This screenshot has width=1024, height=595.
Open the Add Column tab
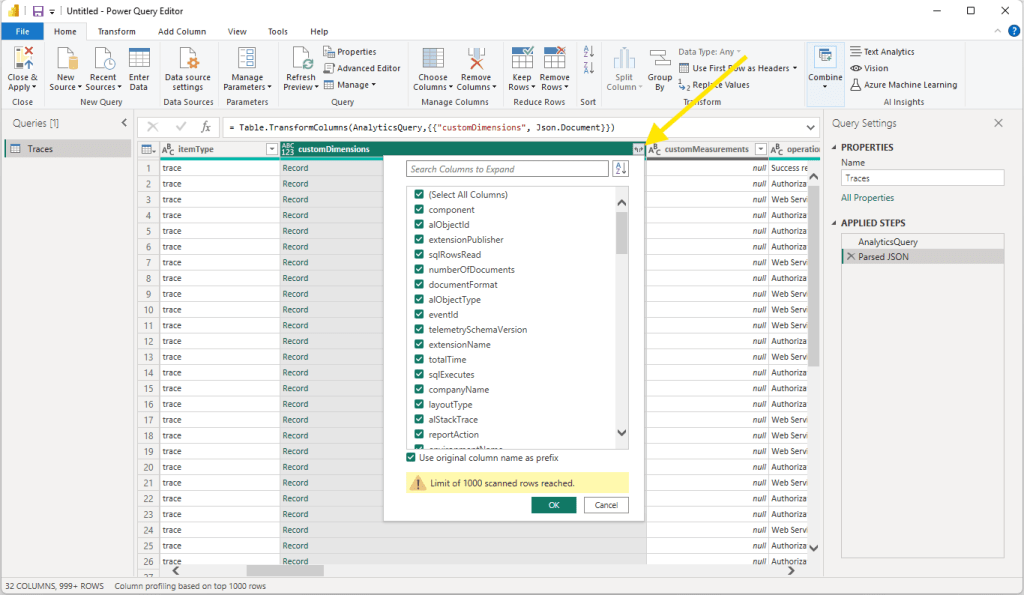click(x=182, y=31)
